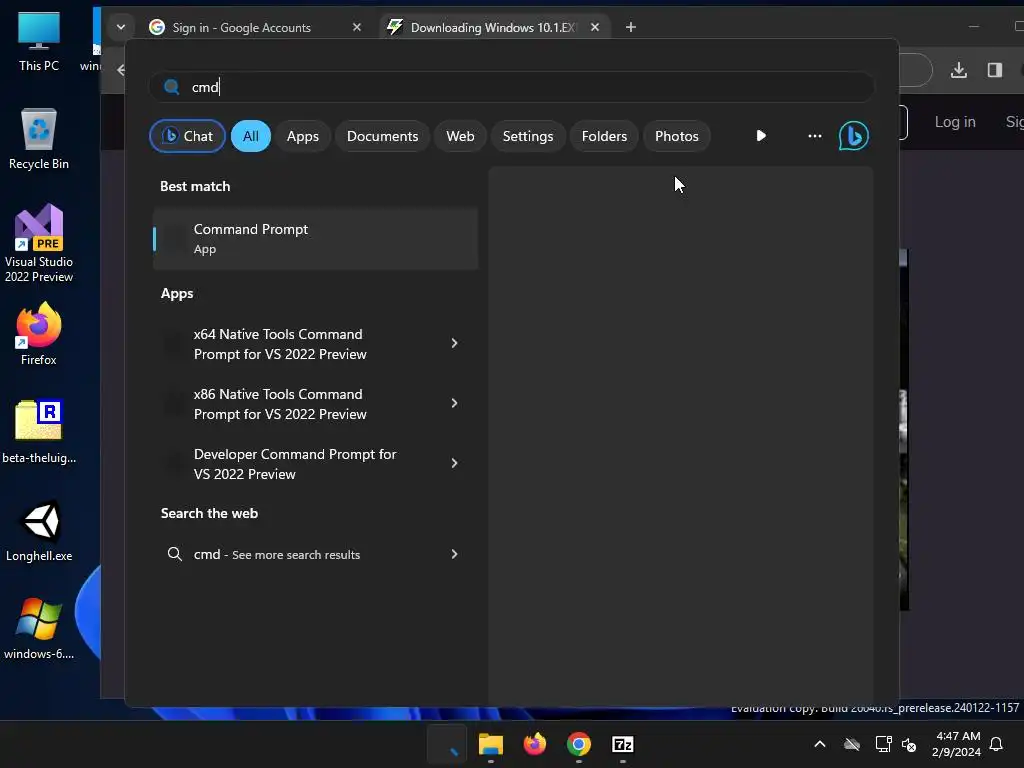Expand x86 Native Tools Command Prompt options

tap(455, 403)
